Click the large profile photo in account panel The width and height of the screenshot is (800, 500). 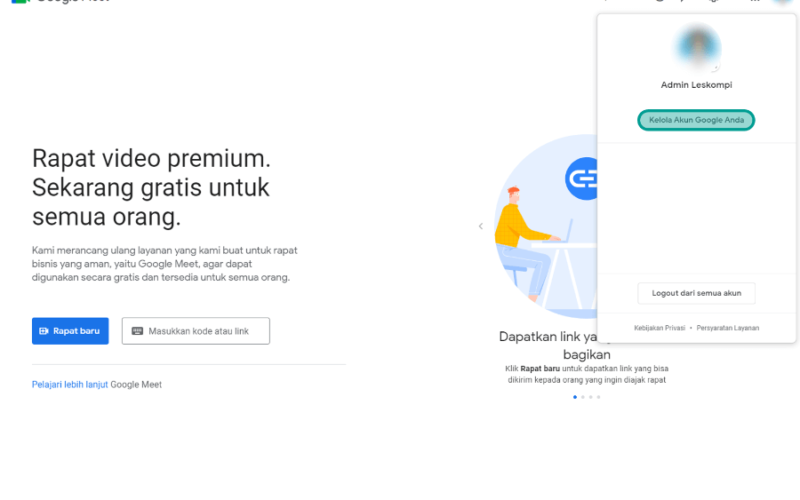tap(697, 47)
